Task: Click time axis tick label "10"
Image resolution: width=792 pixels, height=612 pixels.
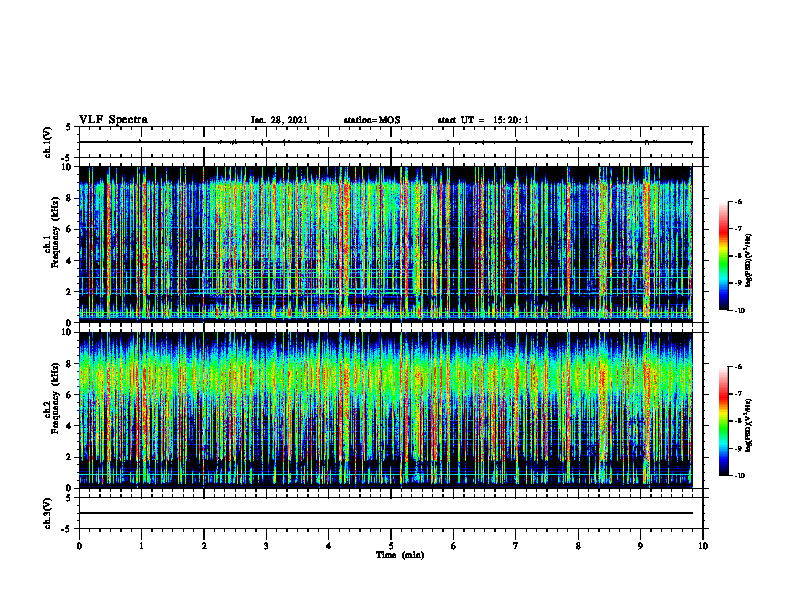Action: click(x=703, y=546)
